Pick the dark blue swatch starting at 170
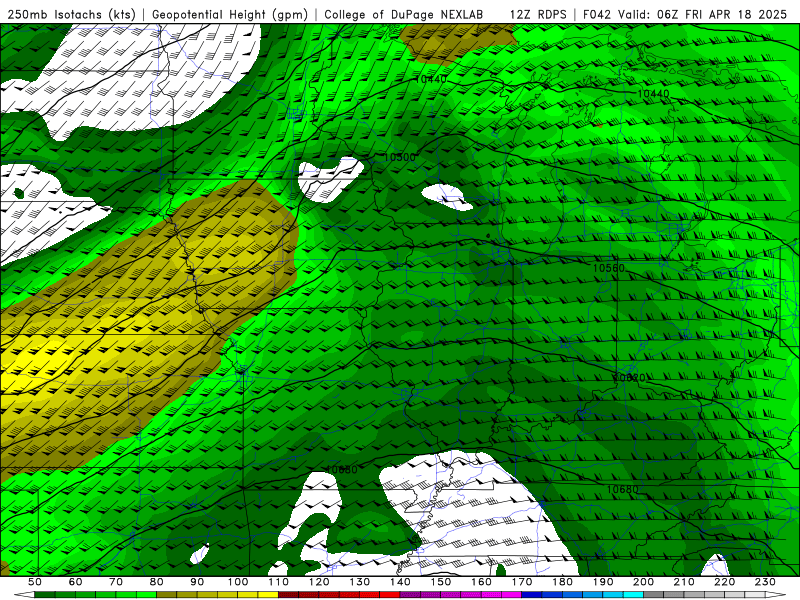Image resolution: width=800 pixels, height=600 pixels. [532, 595]
